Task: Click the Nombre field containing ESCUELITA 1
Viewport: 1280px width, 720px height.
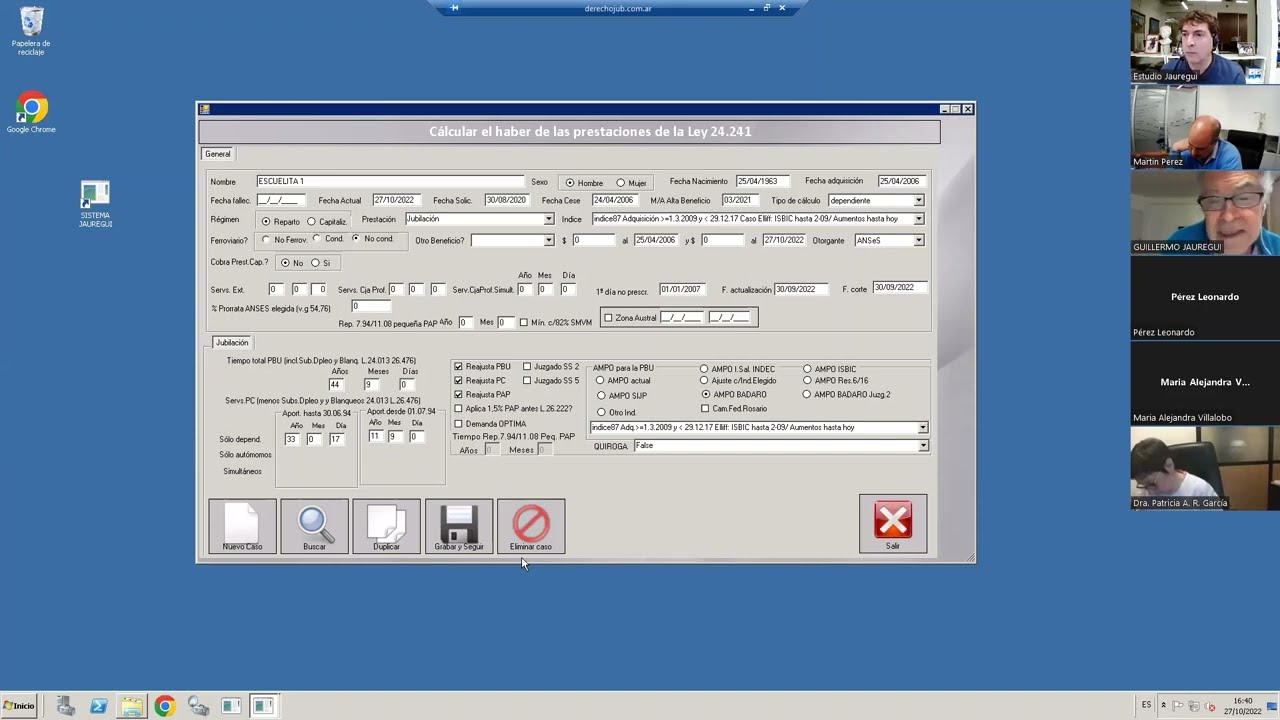Action: [x=390, y=181]
